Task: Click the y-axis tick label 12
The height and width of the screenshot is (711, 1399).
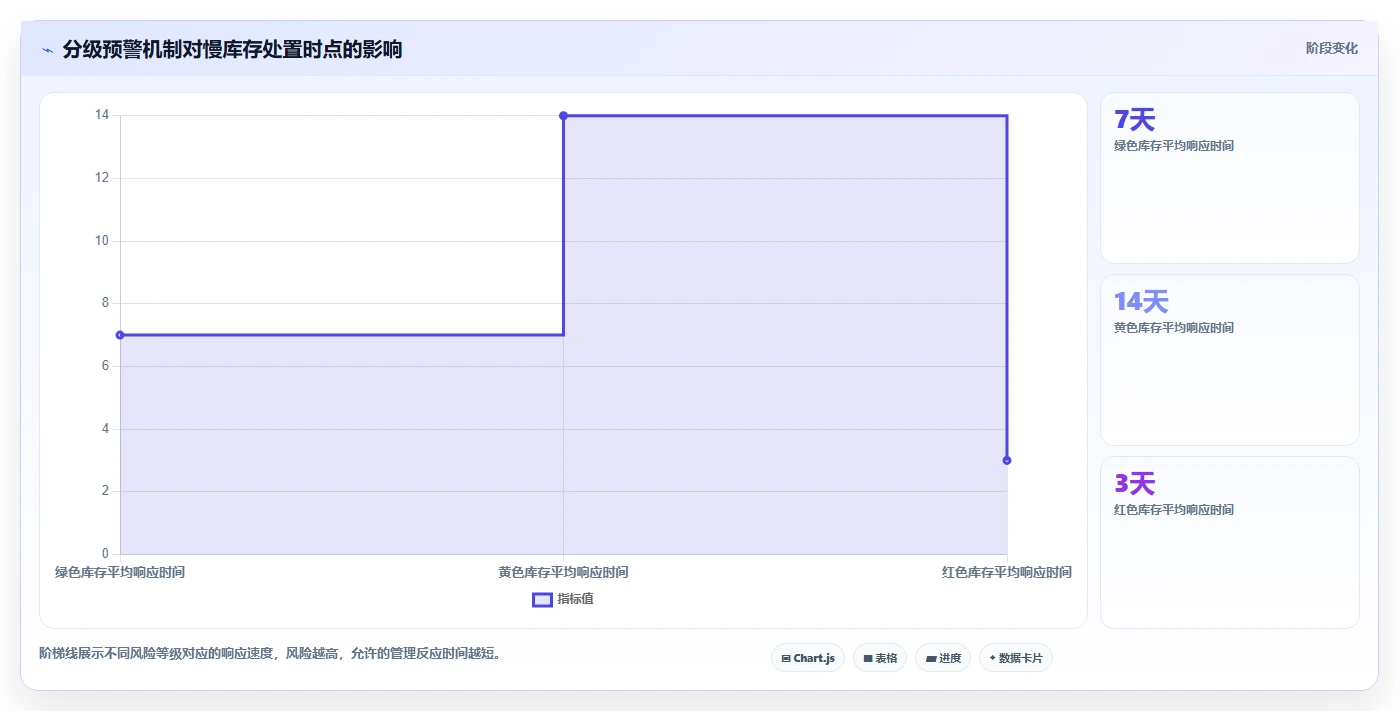Action: (102, 178)
